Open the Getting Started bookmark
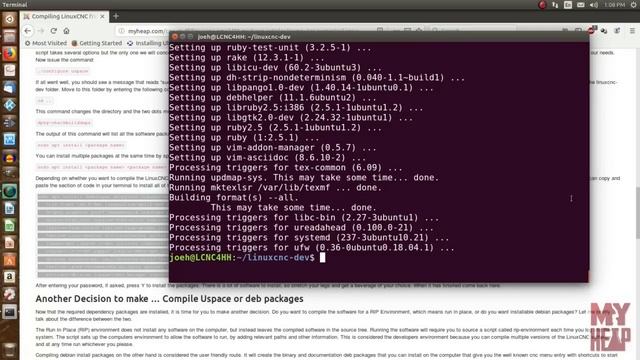The image size is (640, 360). pos(97,43)
